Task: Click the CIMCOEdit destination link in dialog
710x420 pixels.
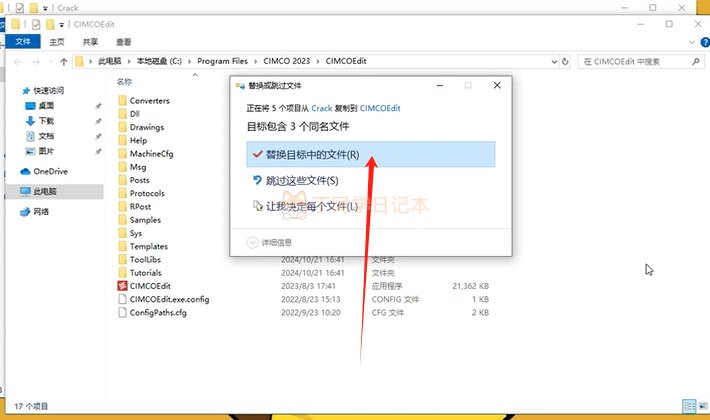Action: point(380,108)
